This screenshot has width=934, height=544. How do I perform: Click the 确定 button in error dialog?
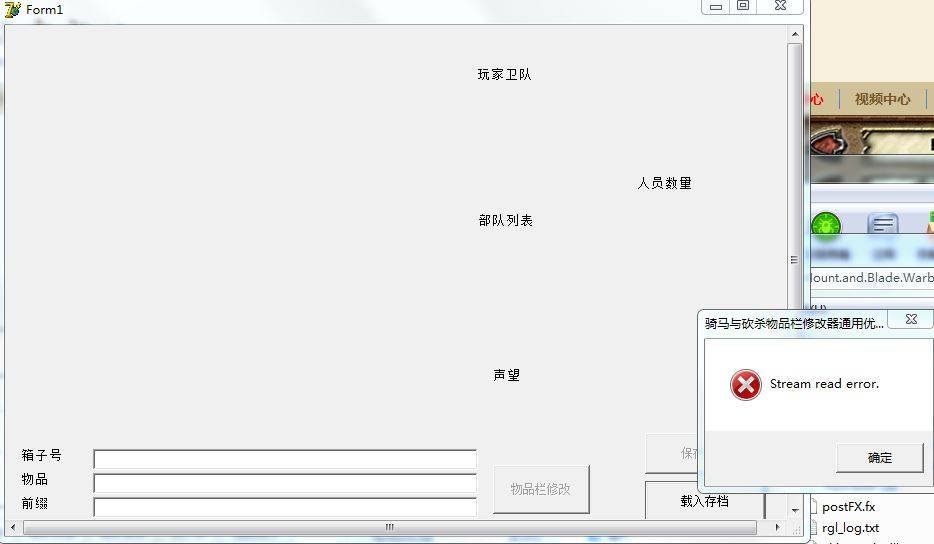(880, 458)
